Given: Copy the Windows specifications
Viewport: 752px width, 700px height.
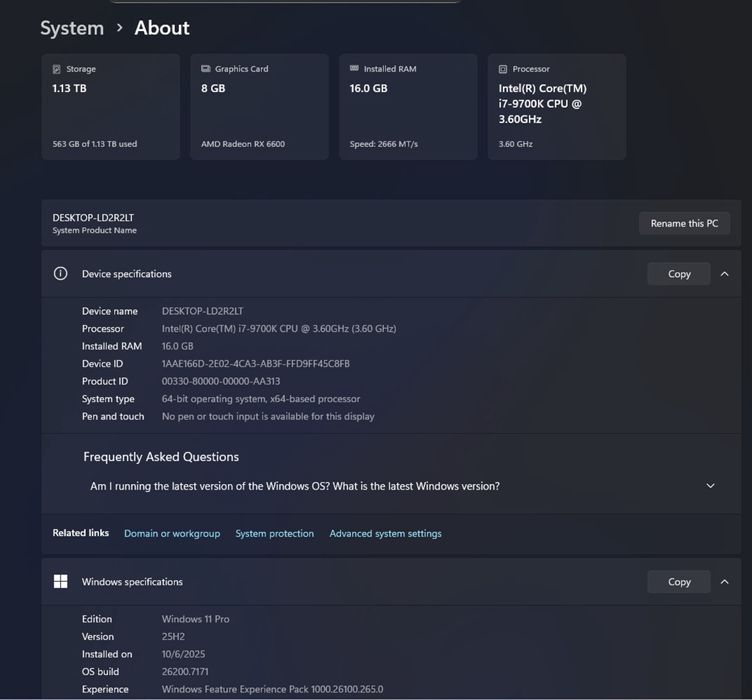Looking at the screenshot, I should [x=679, y=582].
